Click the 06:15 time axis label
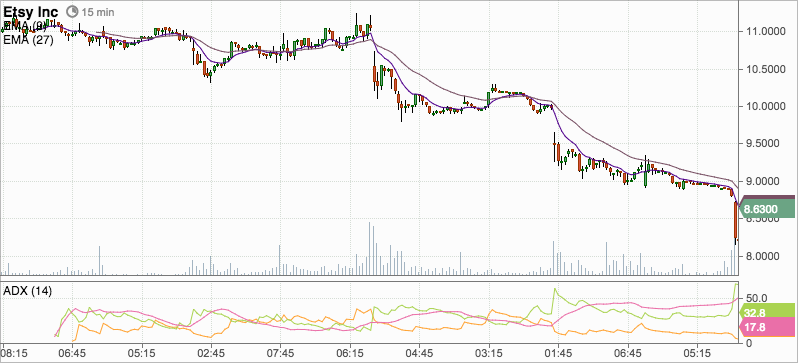 (350, 353)
